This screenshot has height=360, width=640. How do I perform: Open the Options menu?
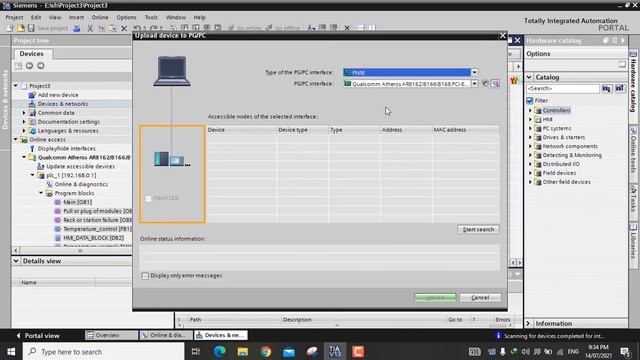[x=127, y=18]
